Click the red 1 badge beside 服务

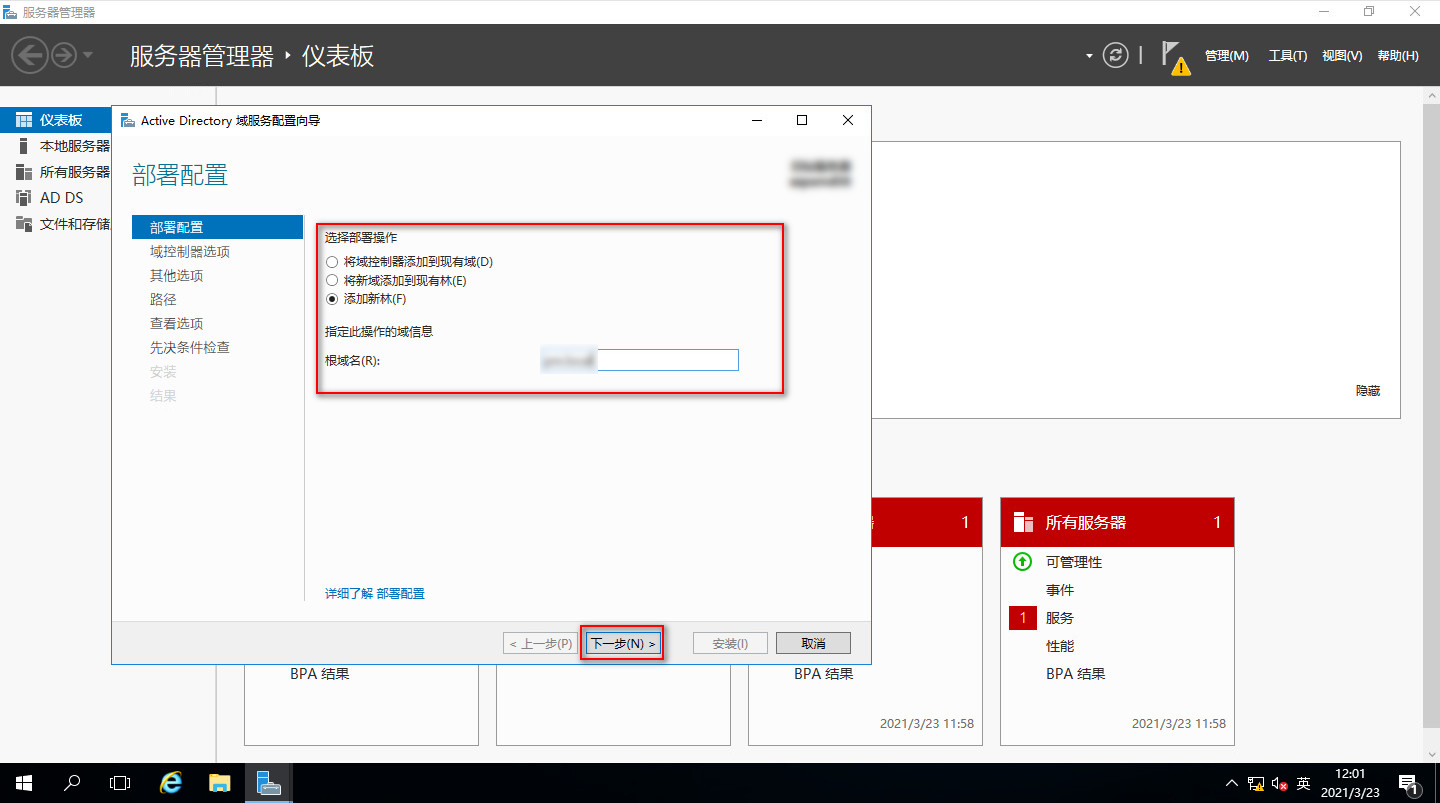tap(1022, 618)
